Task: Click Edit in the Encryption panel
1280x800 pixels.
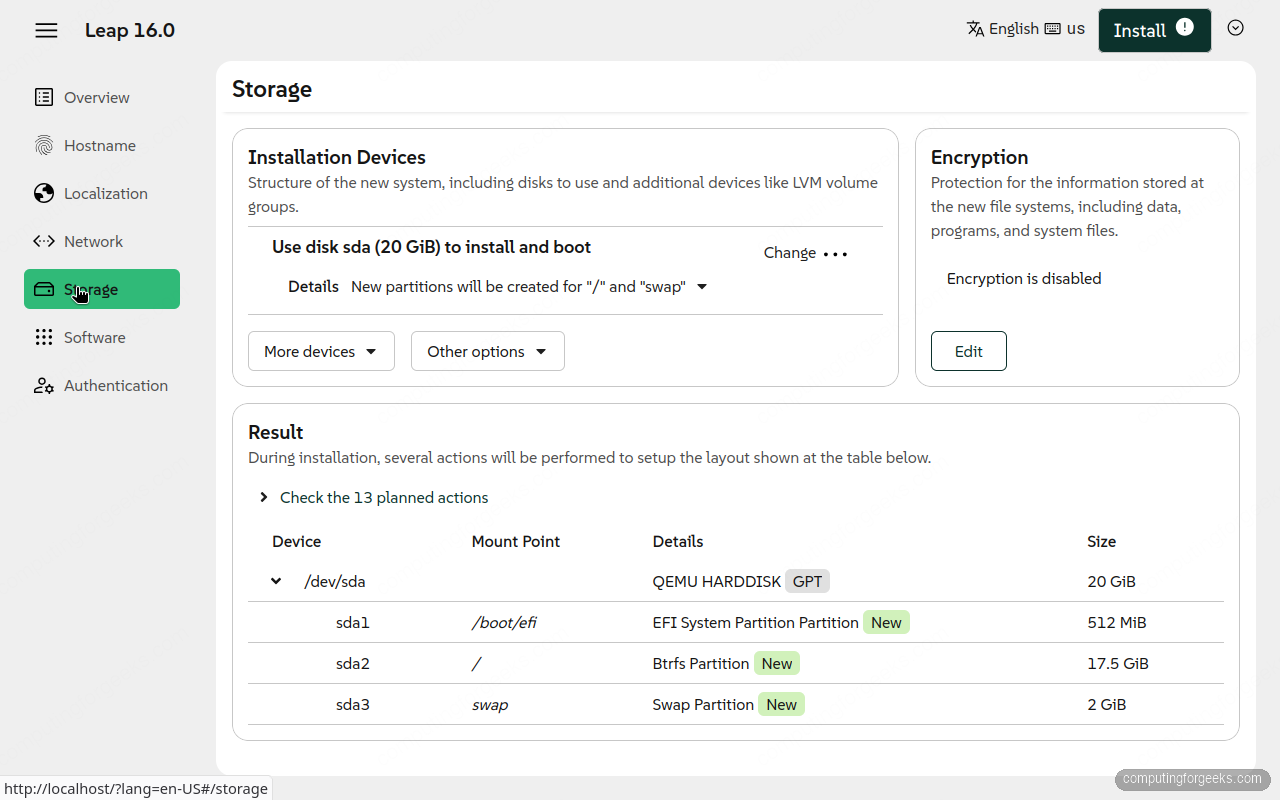Action: (x=969, y=351)
